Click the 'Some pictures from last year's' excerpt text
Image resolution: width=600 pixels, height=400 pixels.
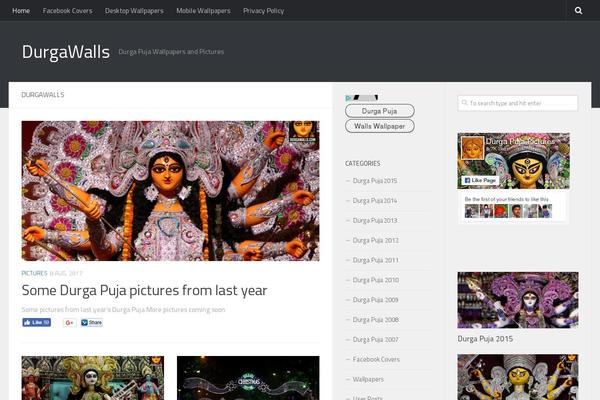(x=123, y=310)
